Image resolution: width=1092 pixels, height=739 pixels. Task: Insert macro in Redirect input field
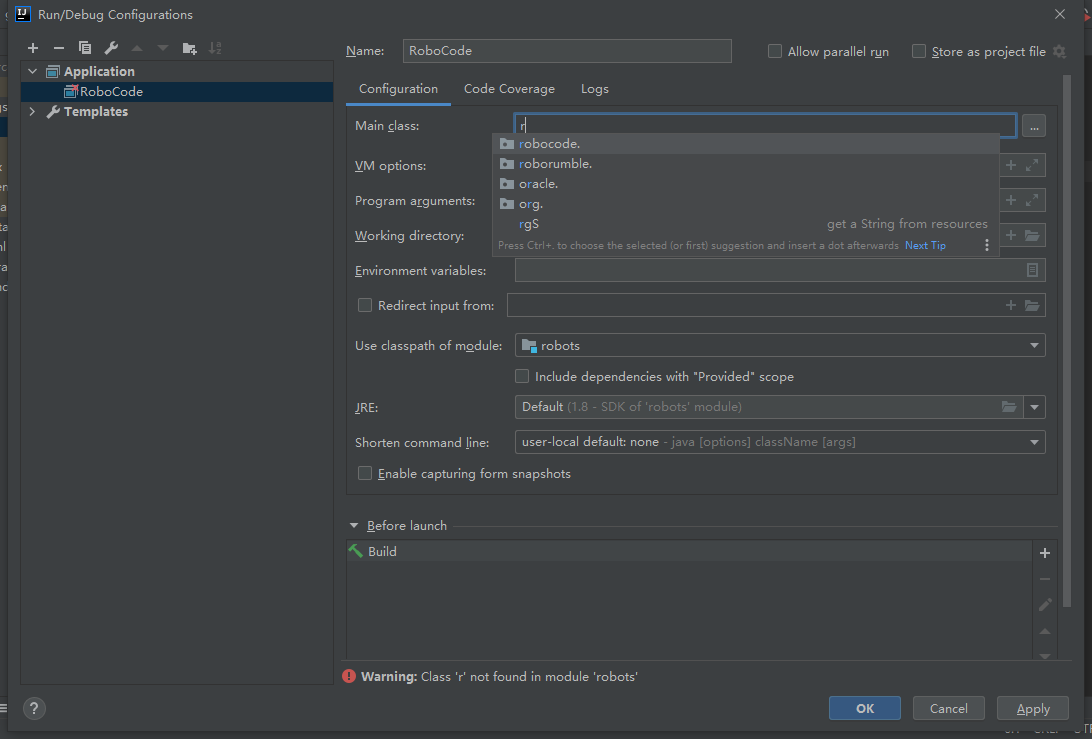1011,305
